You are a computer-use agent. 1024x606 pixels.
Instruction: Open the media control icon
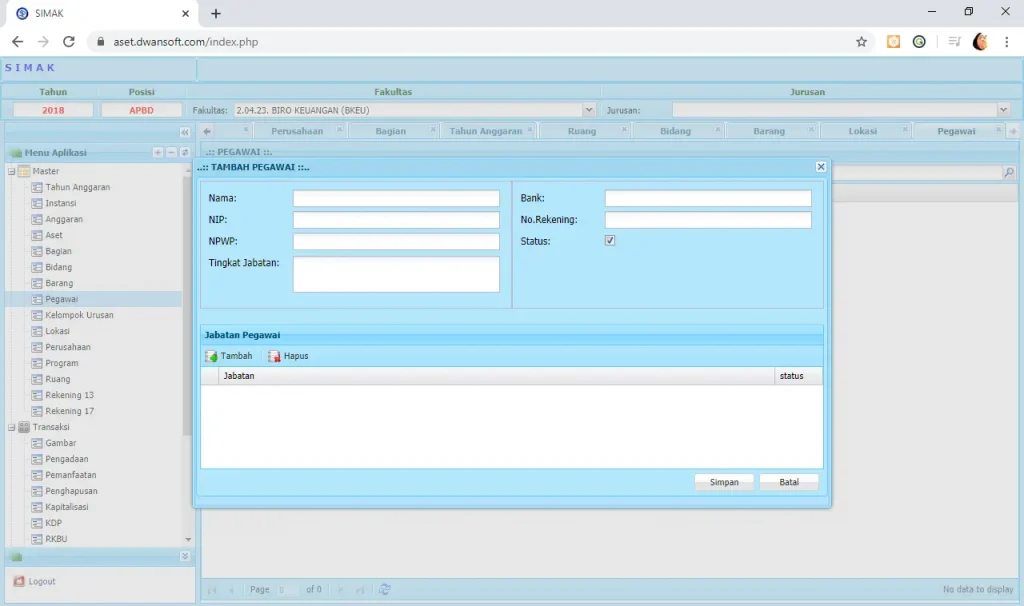pyautogui.click(x=954, y=42)
